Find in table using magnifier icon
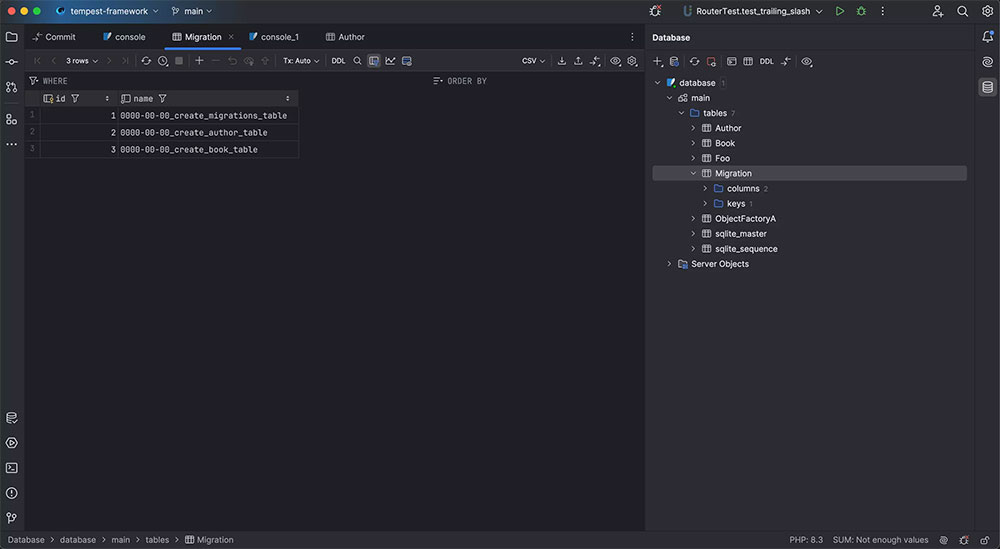This screenshot has height=549, width=1000. pos(357,61)
